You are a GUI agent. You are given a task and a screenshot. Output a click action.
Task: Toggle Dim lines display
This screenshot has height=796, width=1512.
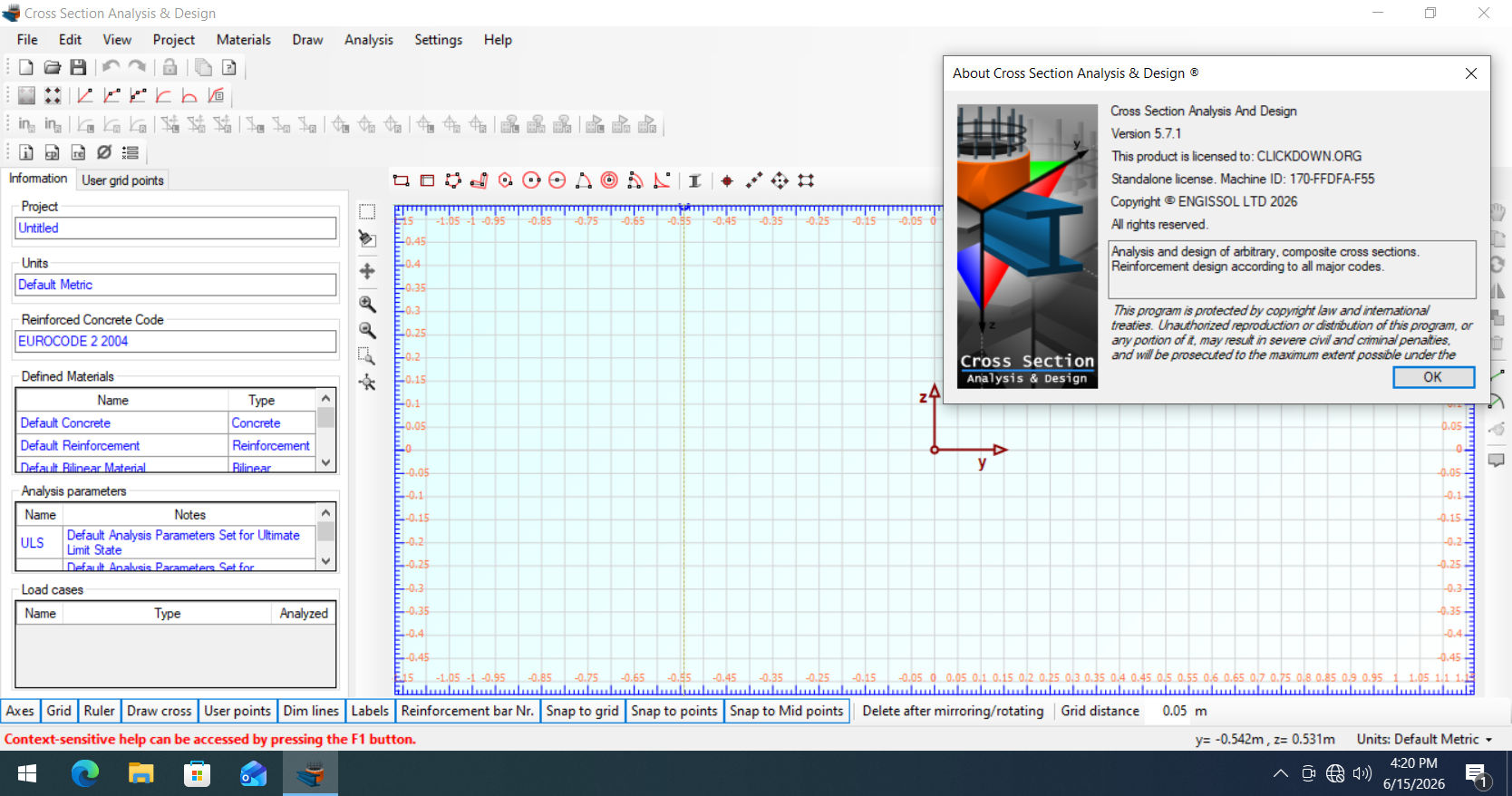(311, 711)
